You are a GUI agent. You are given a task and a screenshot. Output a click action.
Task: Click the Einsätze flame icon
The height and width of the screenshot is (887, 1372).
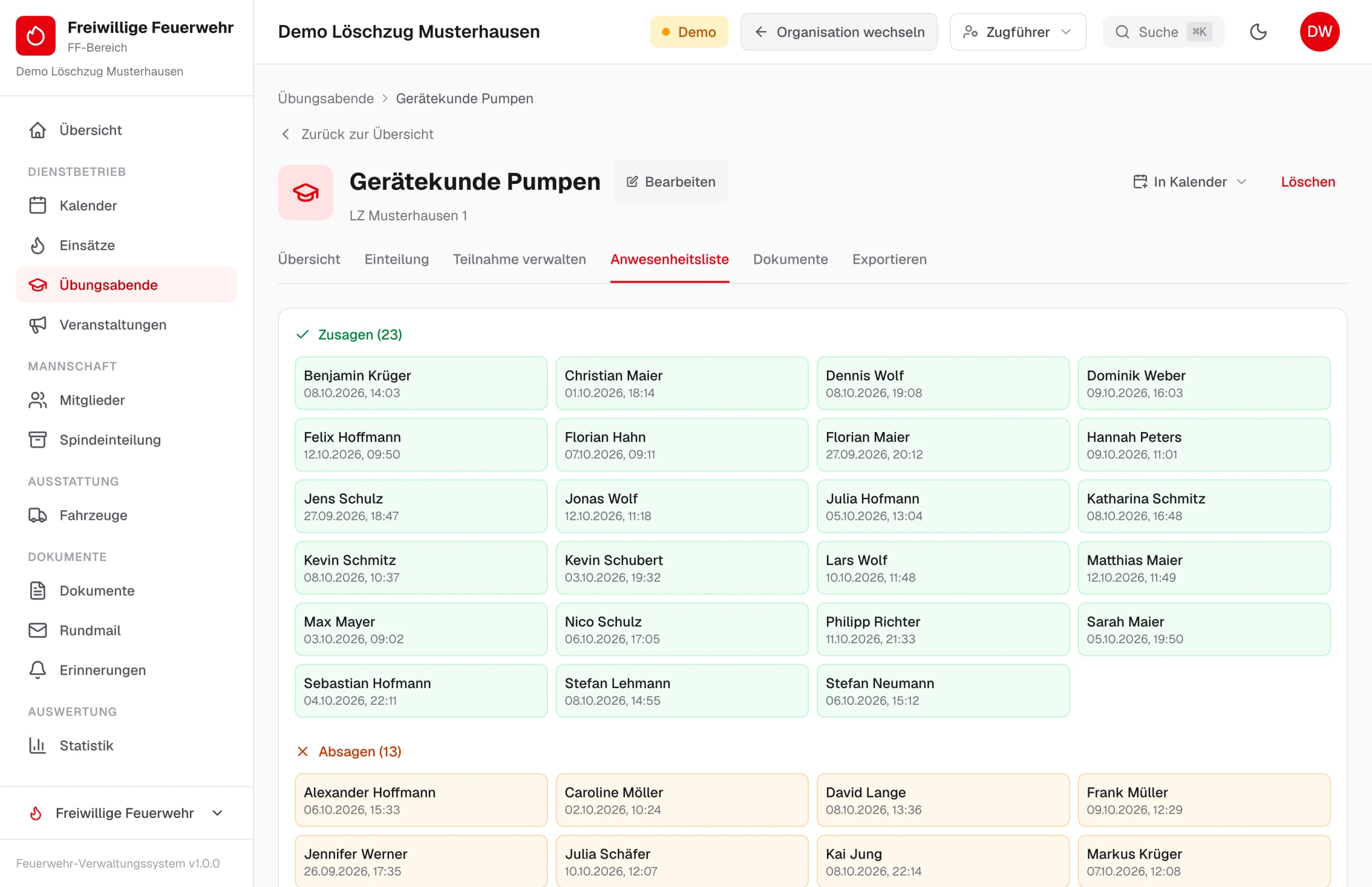coord(38,245)
